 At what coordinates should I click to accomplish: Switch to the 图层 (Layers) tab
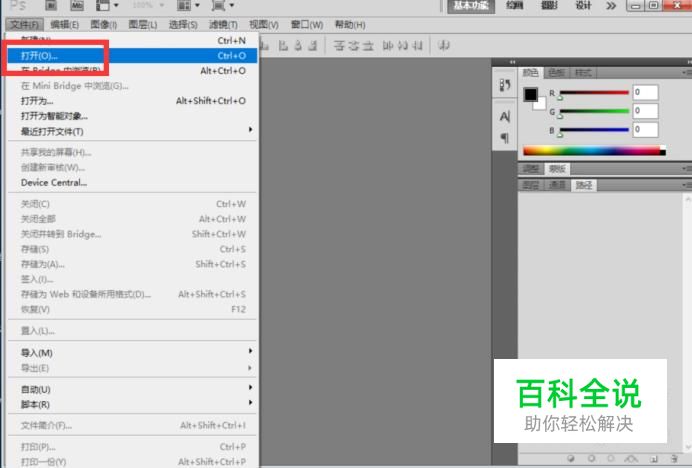pyautogui.click(x=531, y=185)
